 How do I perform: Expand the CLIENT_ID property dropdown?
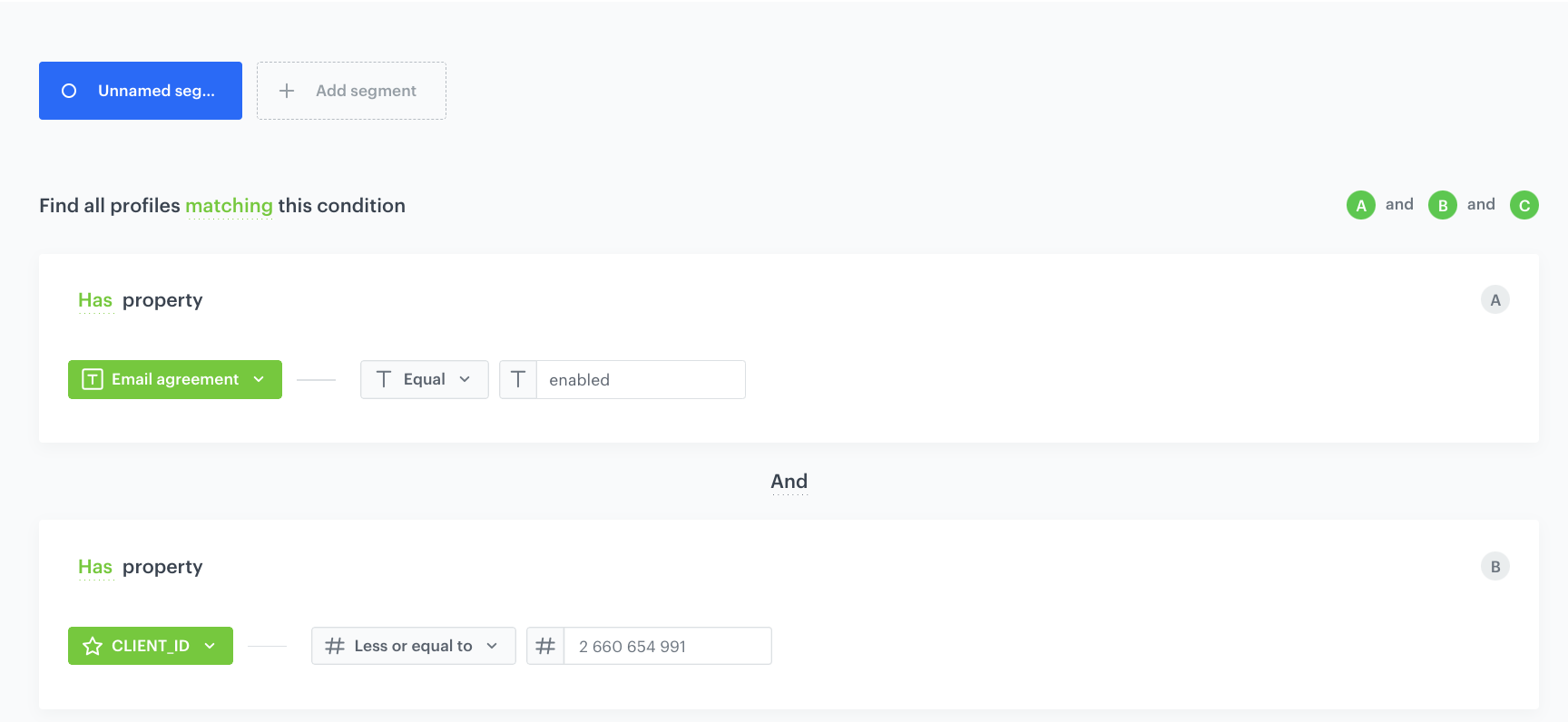151,646
